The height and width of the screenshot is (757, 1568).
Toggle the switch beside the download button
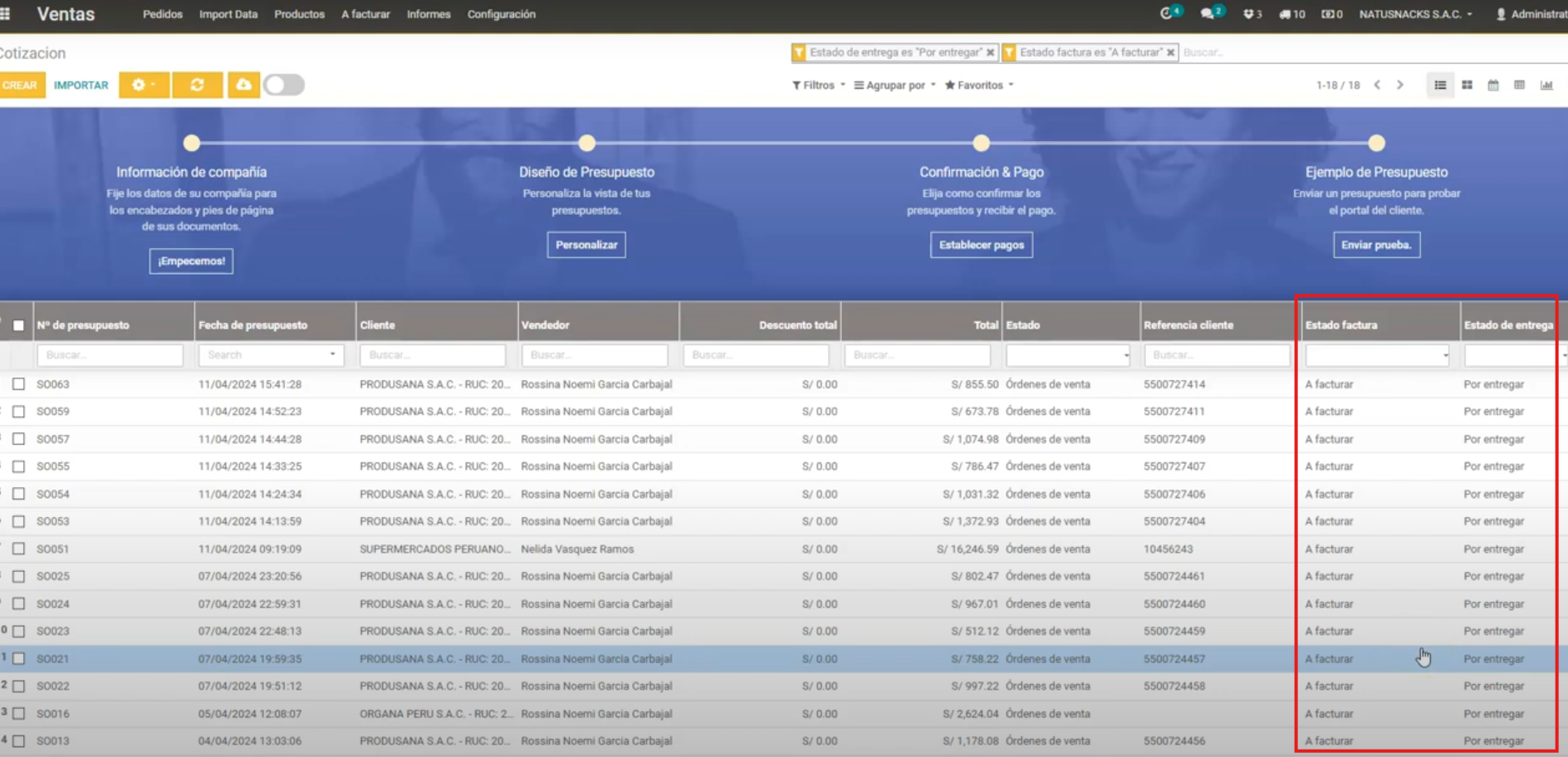pyautogui.click(x=284, y=85)
